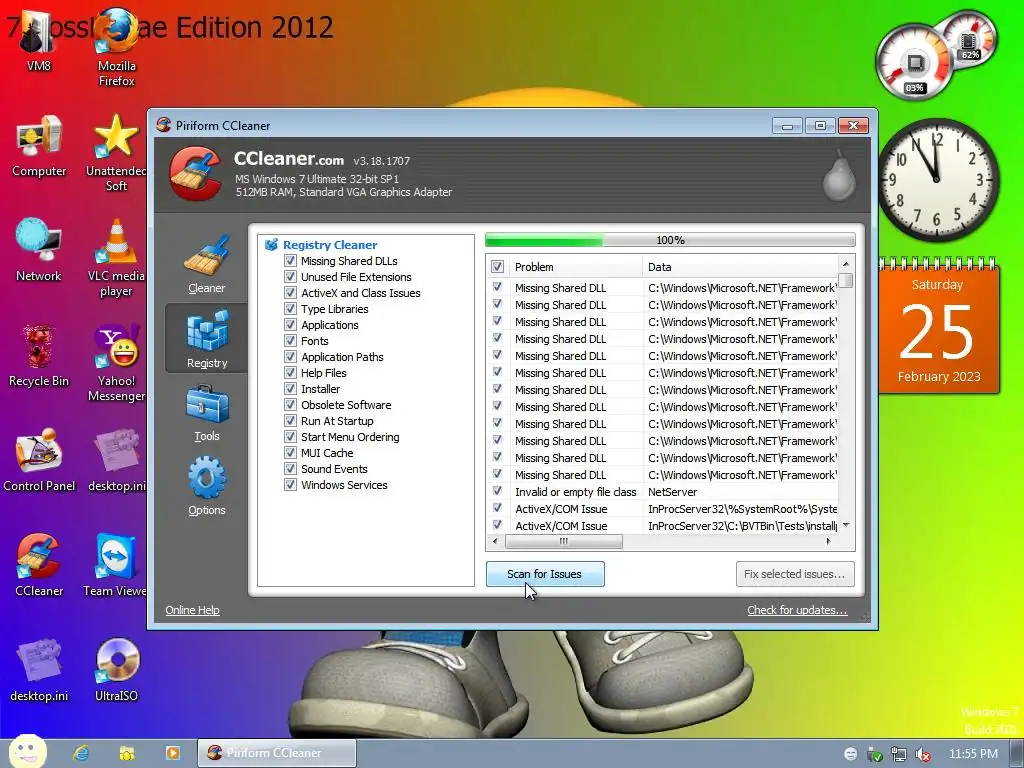
Task: Click the analog clock gadget
Action: pyautogui.click(x=937, y=178)
